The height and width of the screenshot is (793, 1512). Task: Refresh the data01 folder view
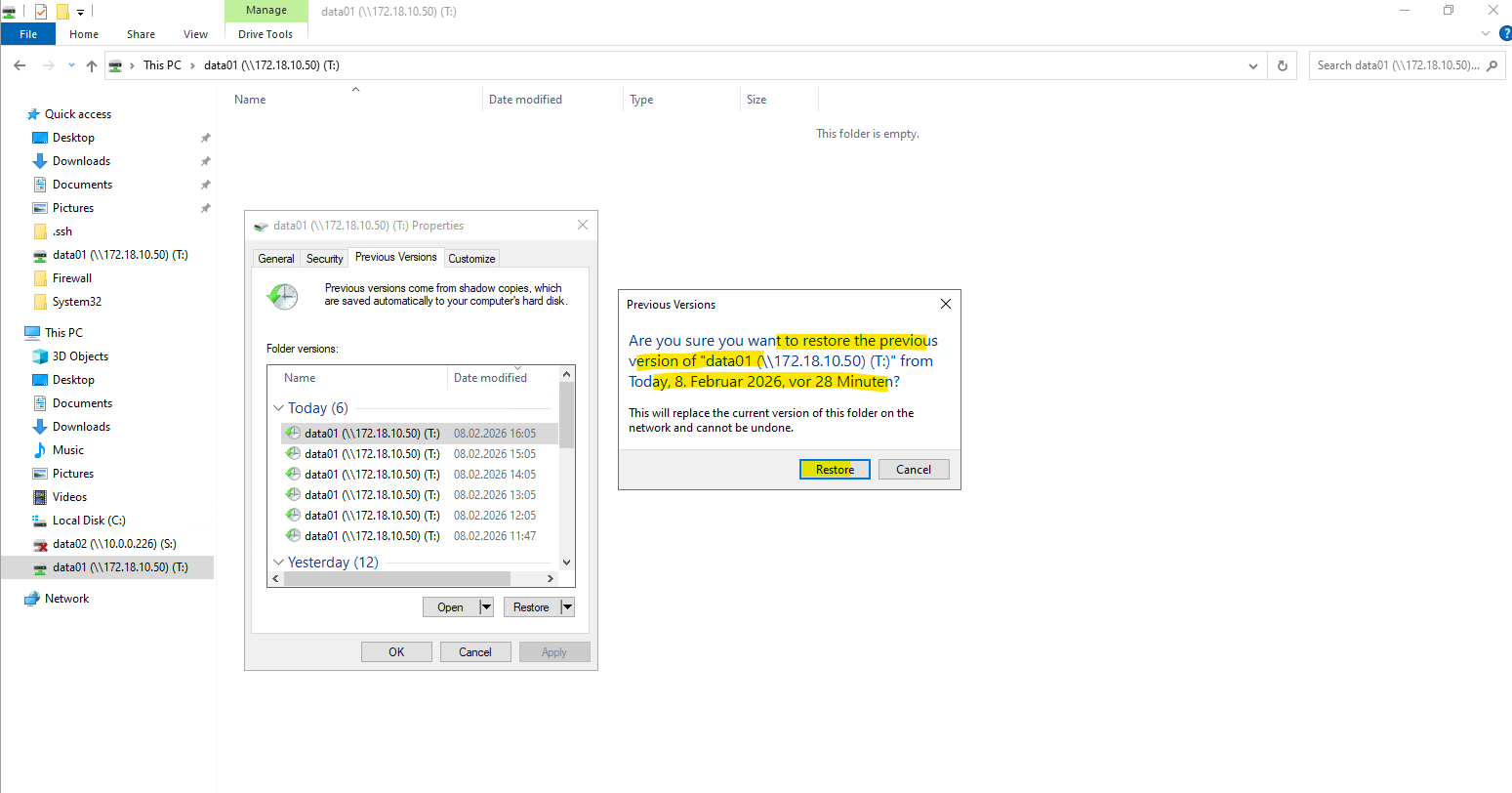[x=1283, y=65]
